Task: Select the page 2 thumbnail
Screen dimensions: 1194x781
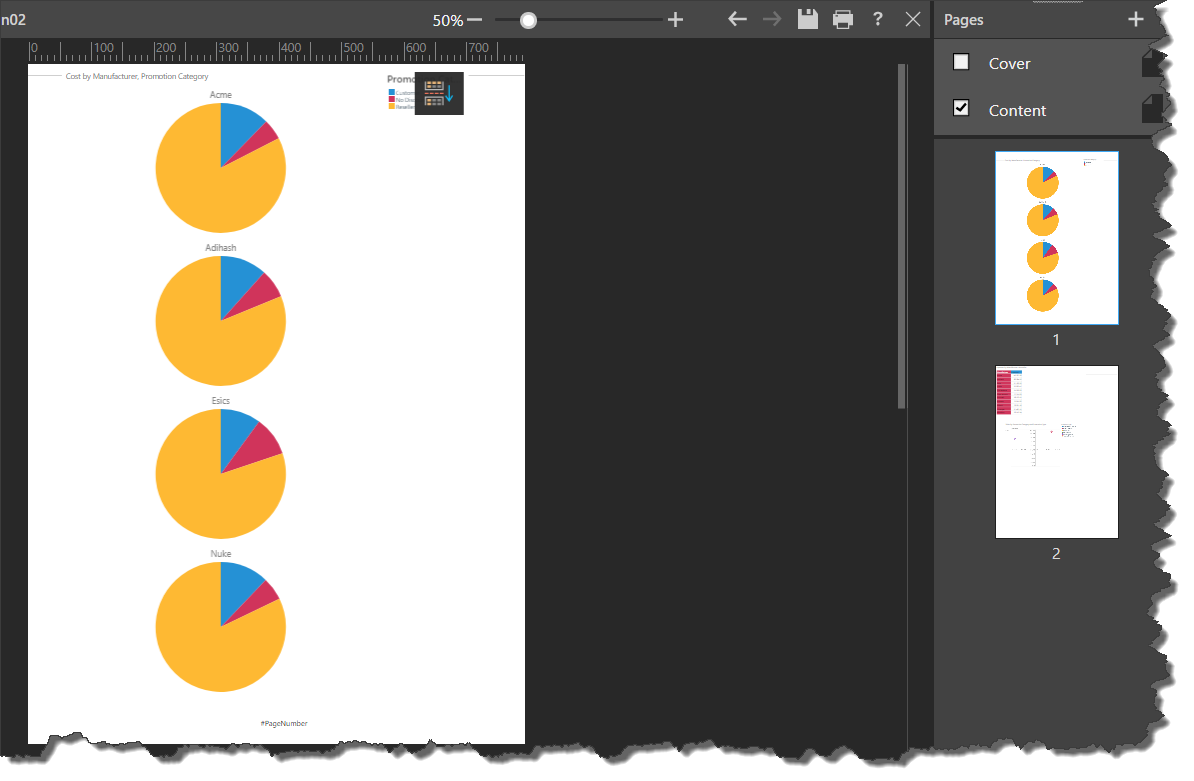Action: [1056, 451]
